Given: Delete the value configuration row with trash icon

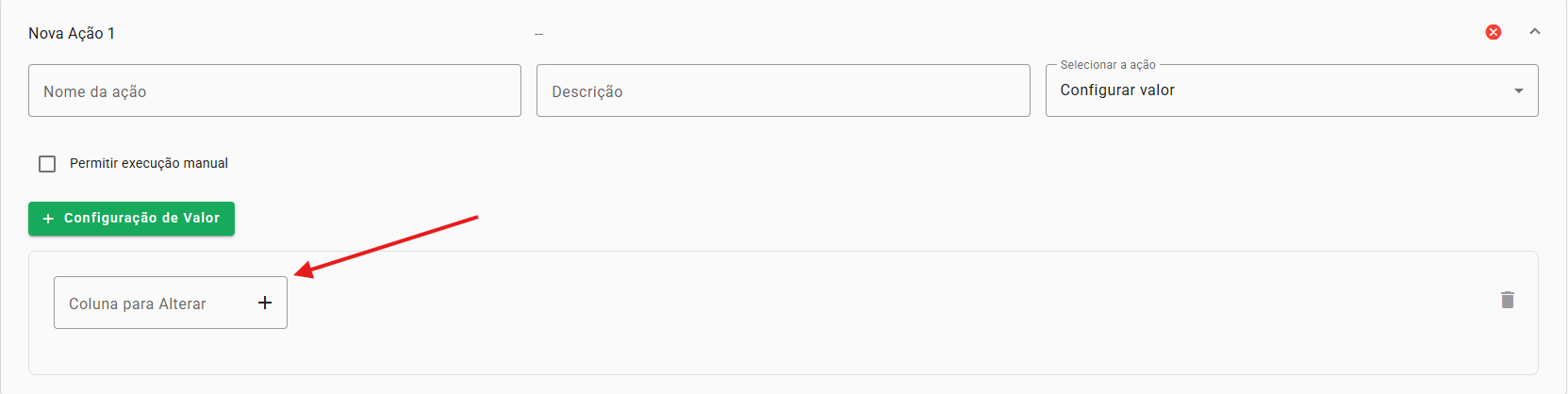Looking at the screenshot, I should click(x=1508, y=300).
